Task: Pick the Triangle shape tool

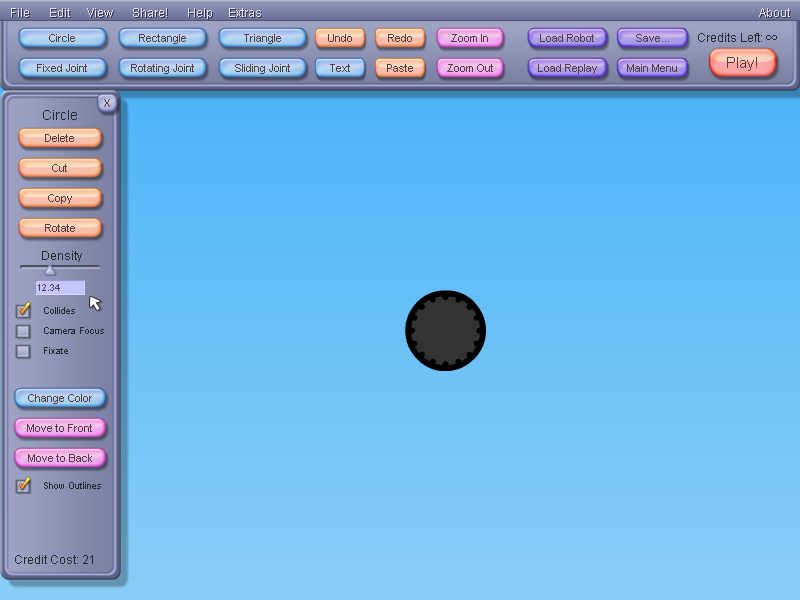Action: [262, 38]
